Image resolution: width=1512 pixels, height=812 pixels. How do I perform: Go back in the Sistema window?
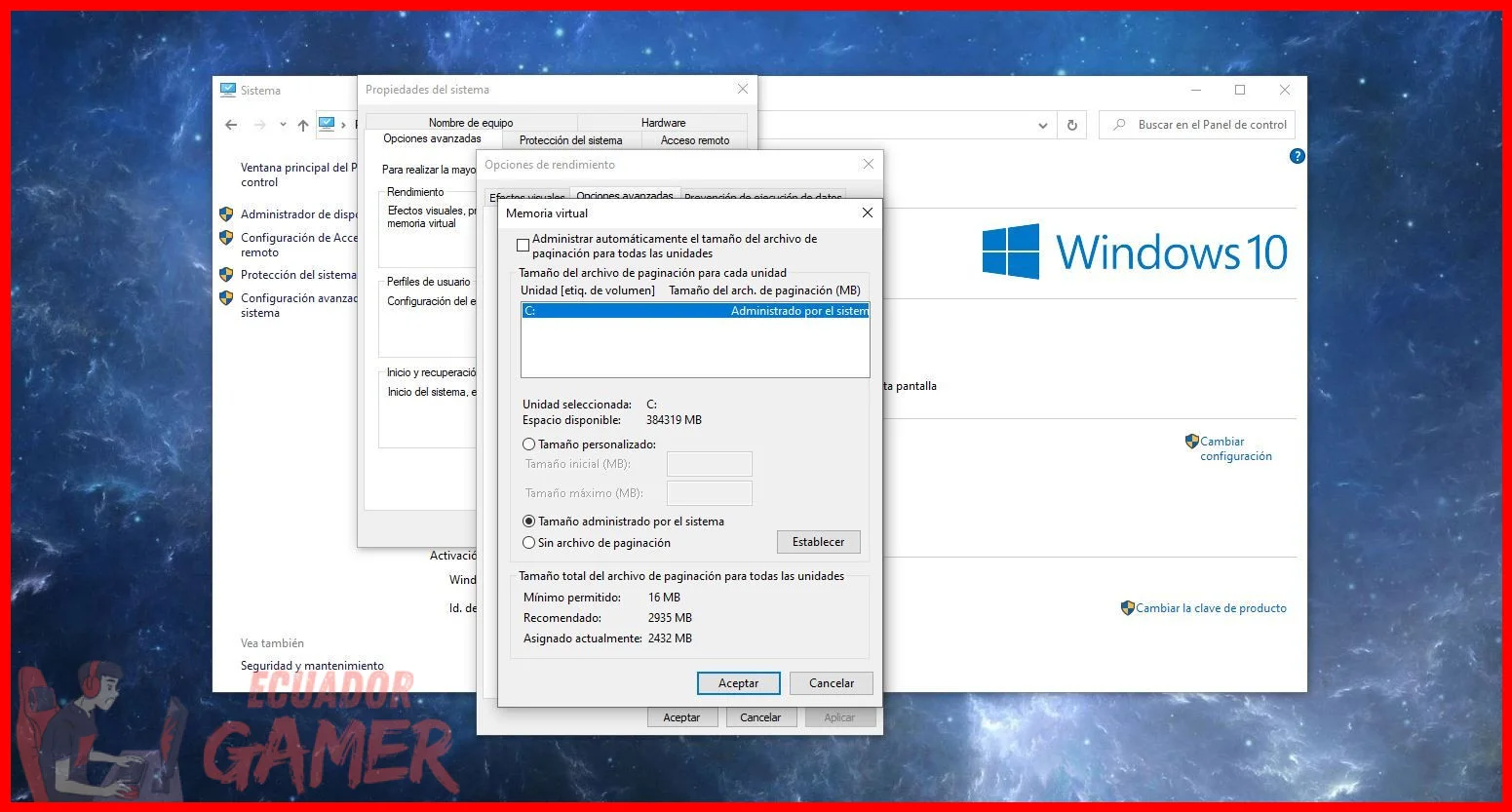[231, 125]
